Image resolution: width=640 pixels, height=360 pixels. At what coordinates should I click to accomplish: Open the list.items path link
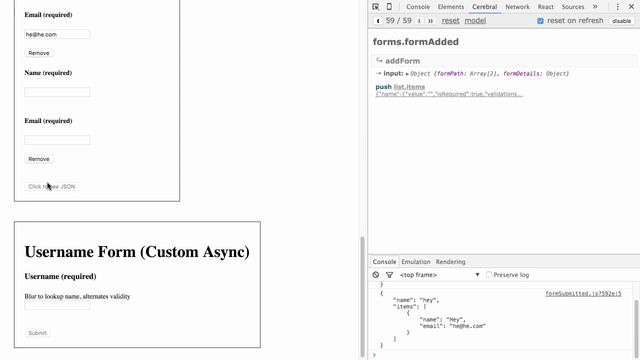click(409, 87)
